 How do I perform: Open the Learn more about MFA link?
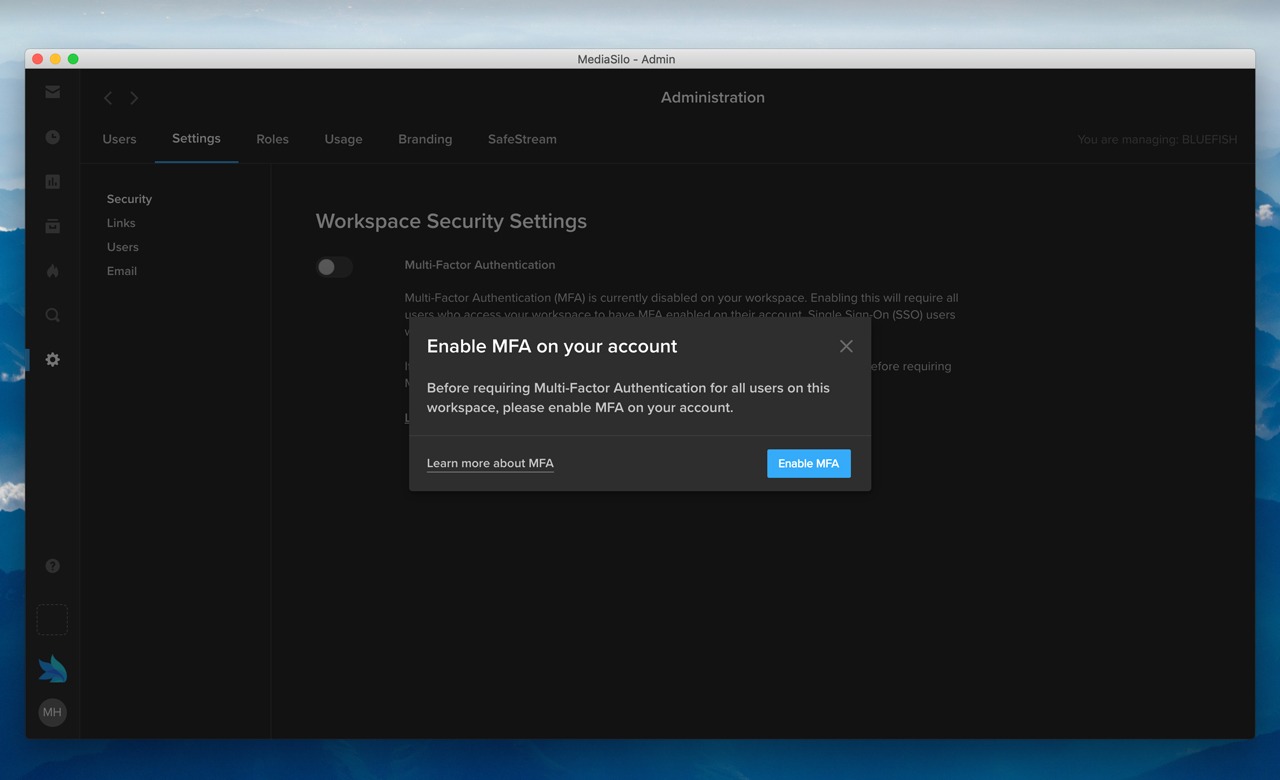[x=490, y=463]
